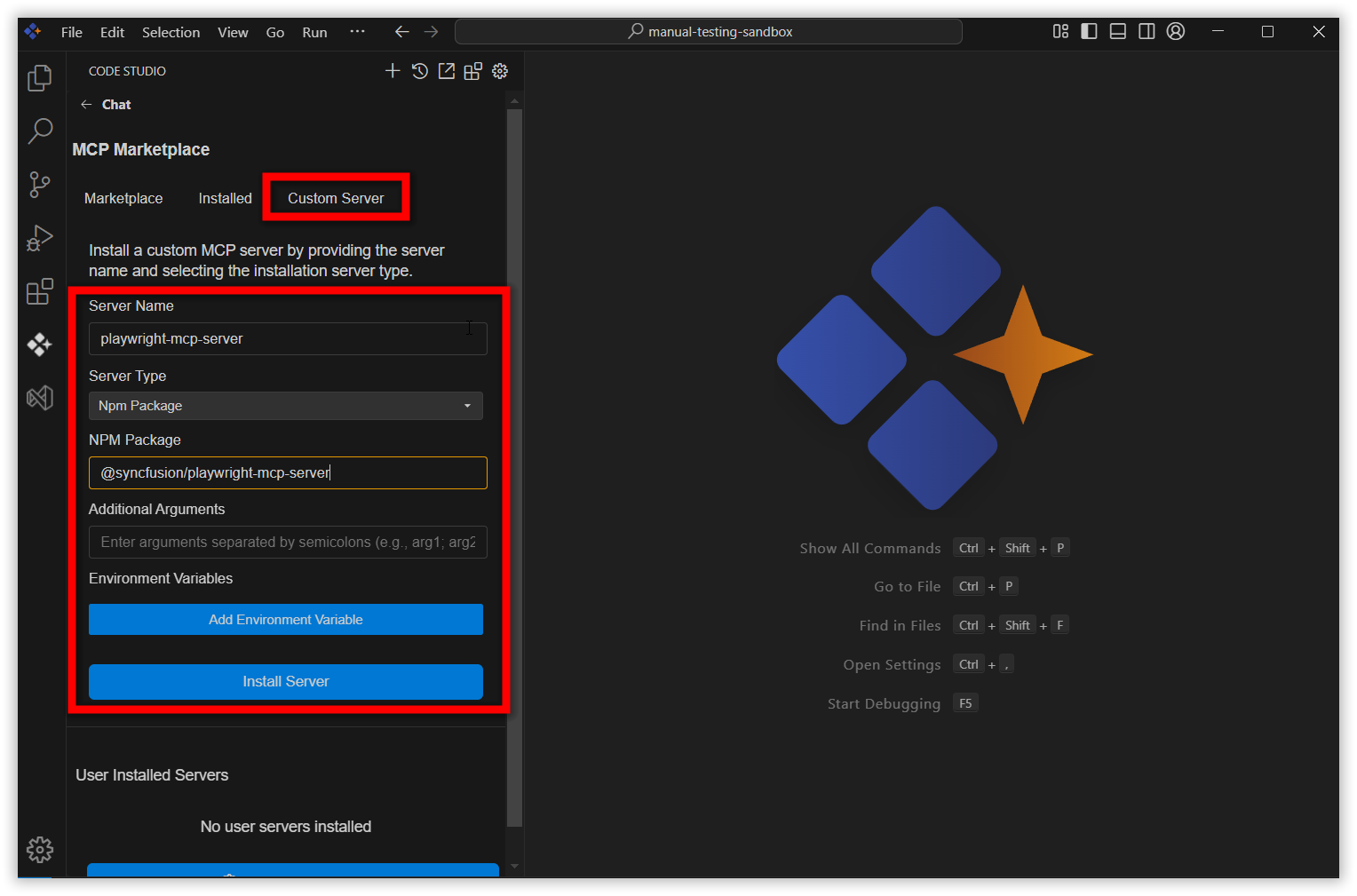The image size is (1357, 896).
Task: Open the Search view in activity bar
Action: pos(40,131)
